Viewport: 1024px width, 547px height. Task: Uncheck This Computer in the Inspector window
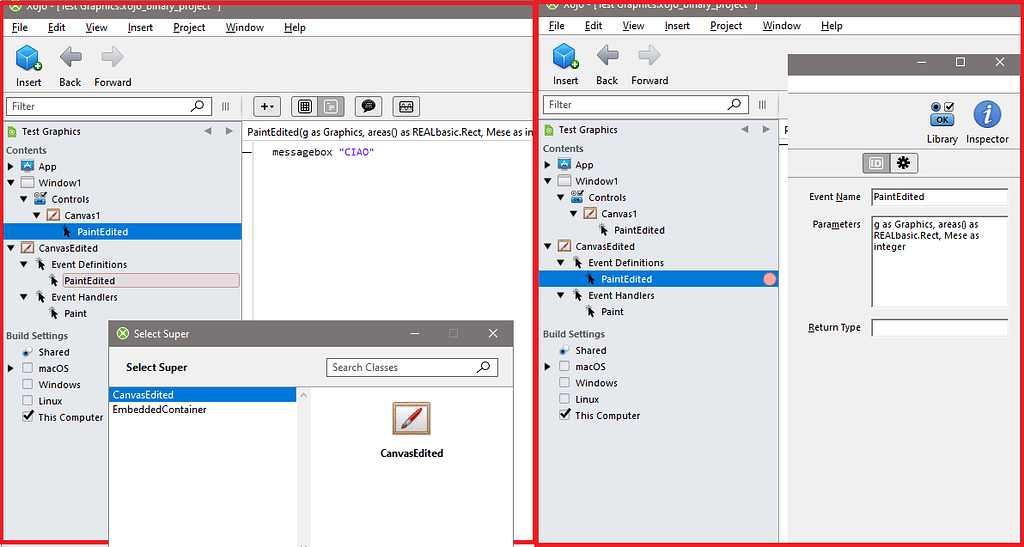564,415
